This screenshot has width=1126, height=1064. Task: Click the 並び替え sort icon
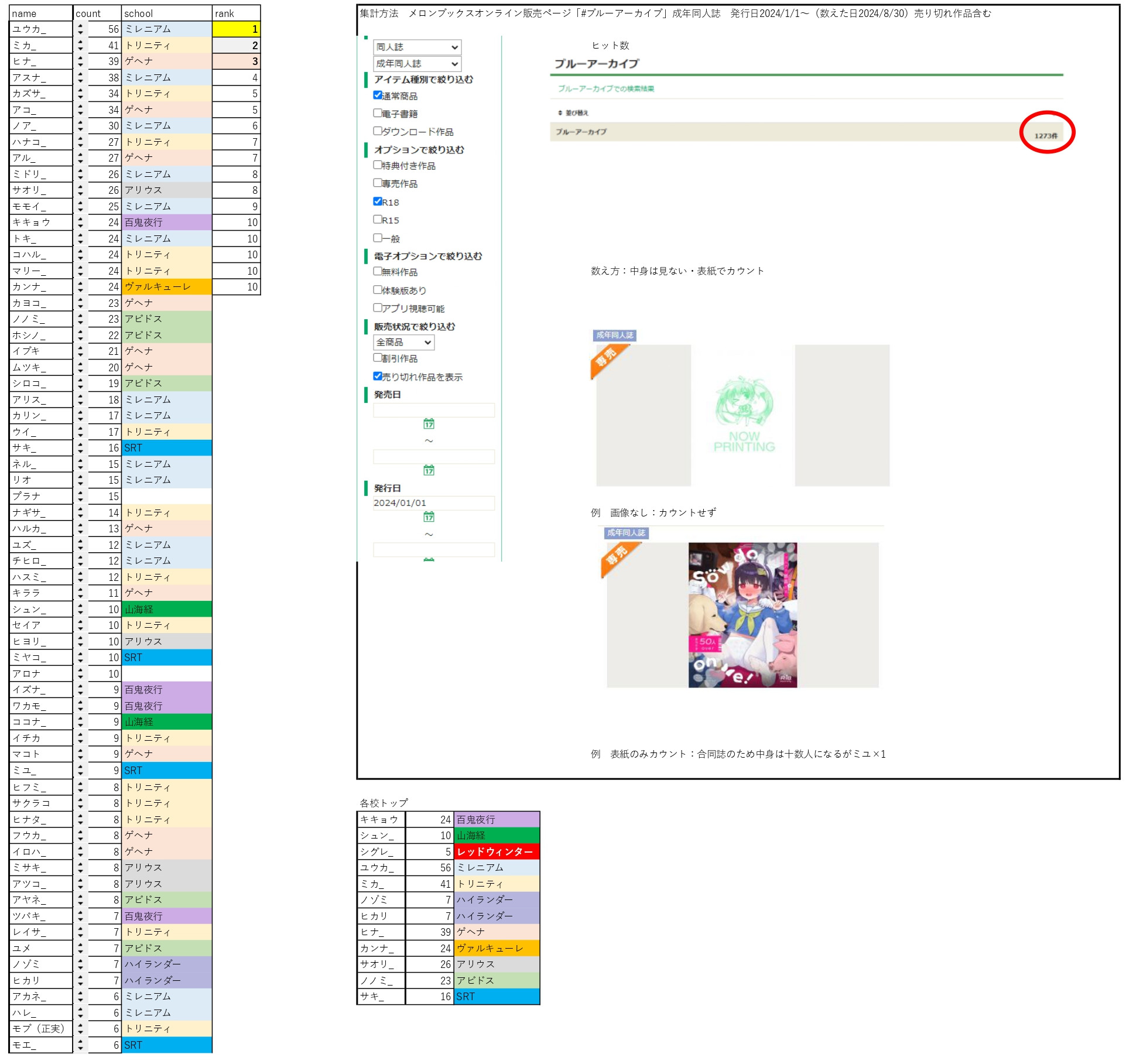[560, 112]
